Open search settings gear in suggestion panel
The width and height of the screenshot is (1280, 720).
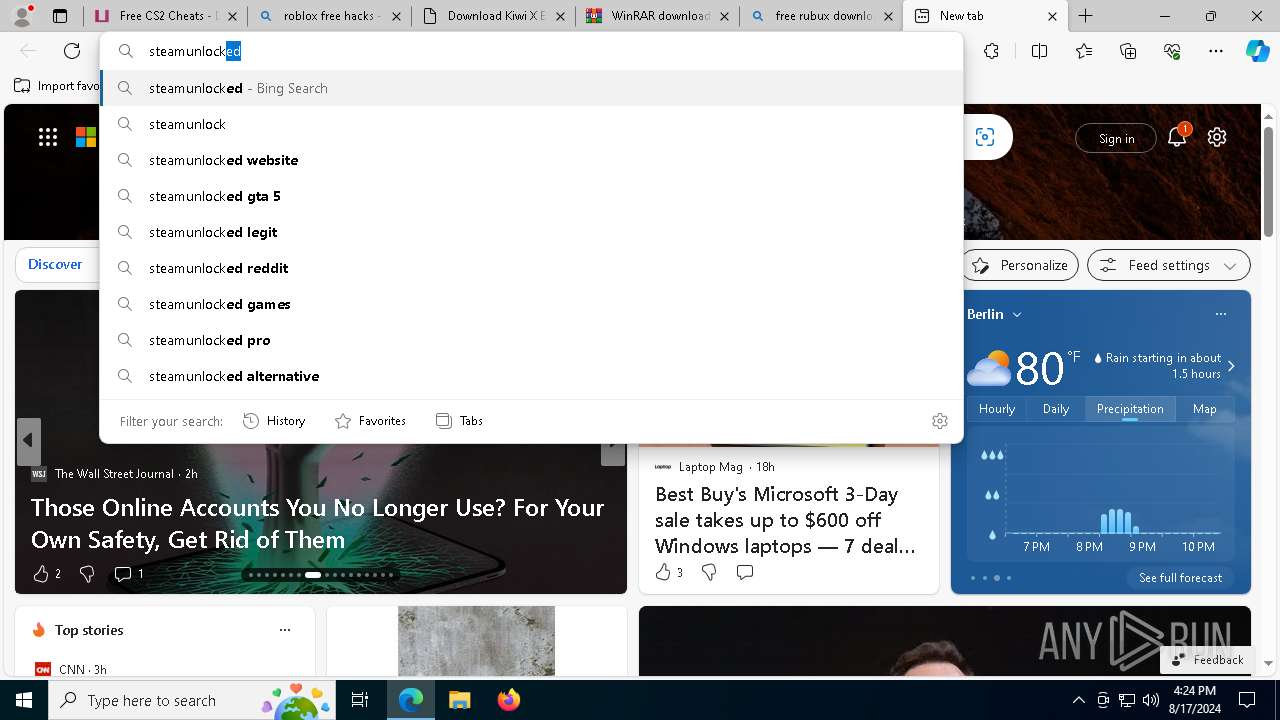939,421
